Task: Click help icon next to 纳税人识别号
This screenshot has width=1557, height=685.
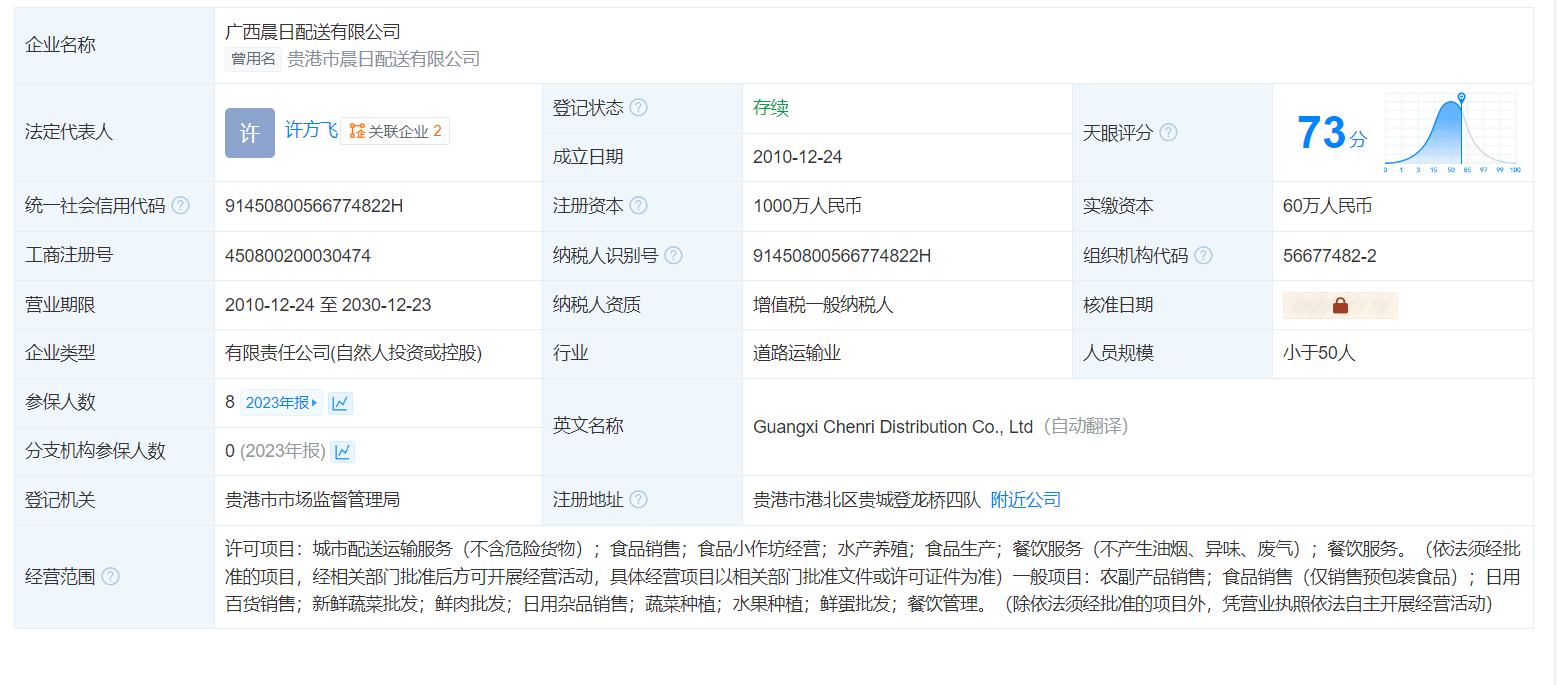Action: point(673,255)
